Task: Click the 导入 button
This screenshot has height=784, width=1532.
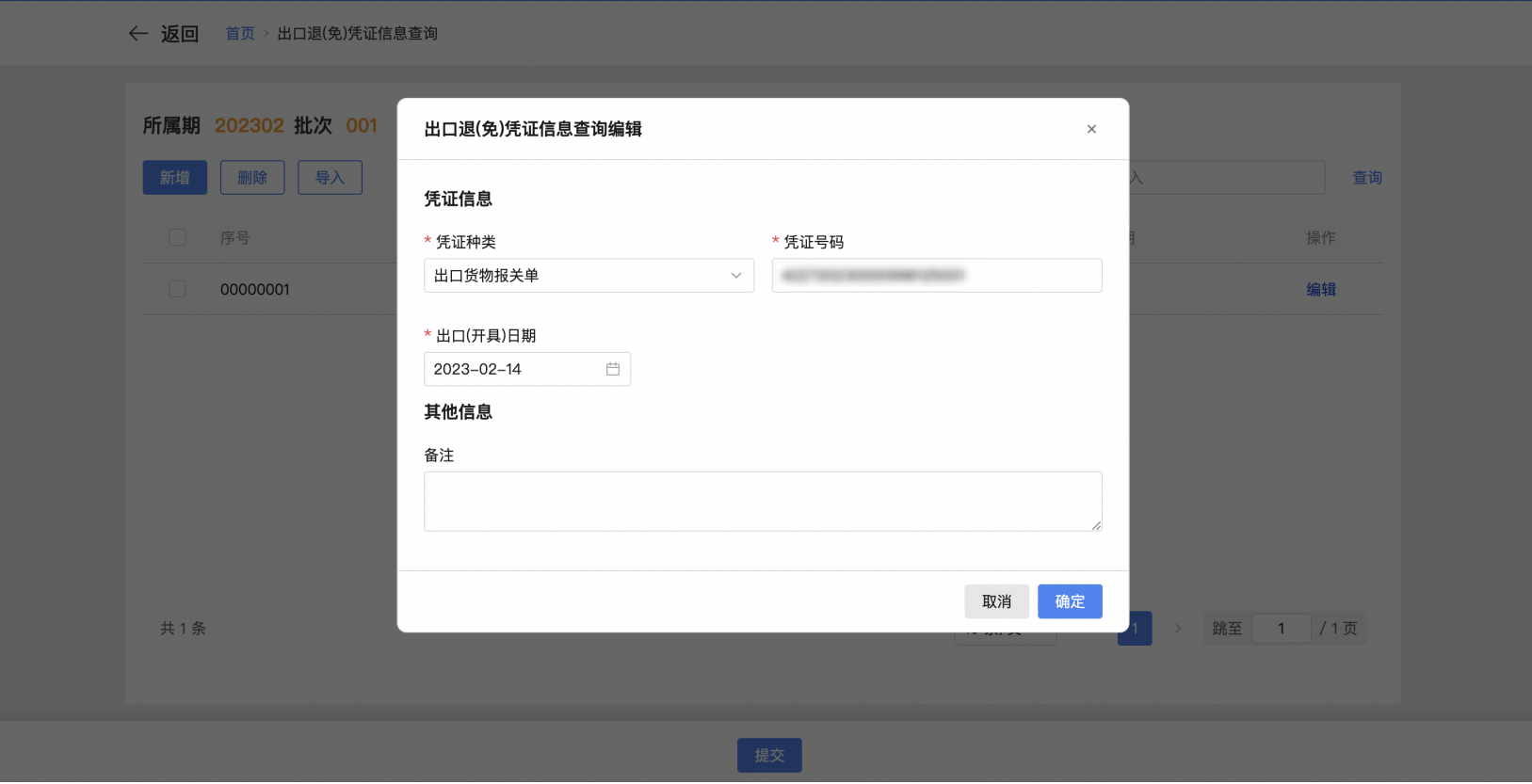Action: (330, 177)
